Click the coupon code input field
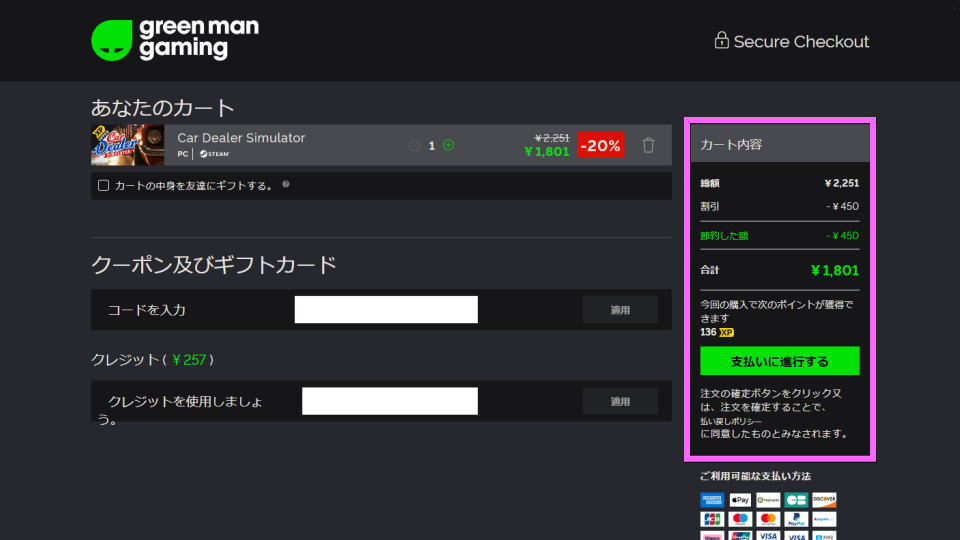Screen dimensions: 960x540 (386, 310)
